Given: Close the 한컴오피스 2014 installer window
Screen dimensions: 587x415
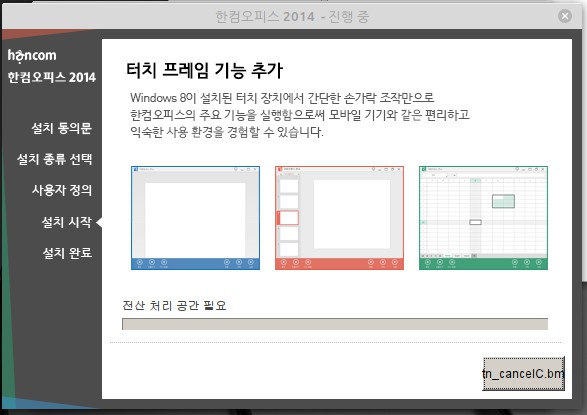Looking at the screenshot, I should [x=565, y=16].
